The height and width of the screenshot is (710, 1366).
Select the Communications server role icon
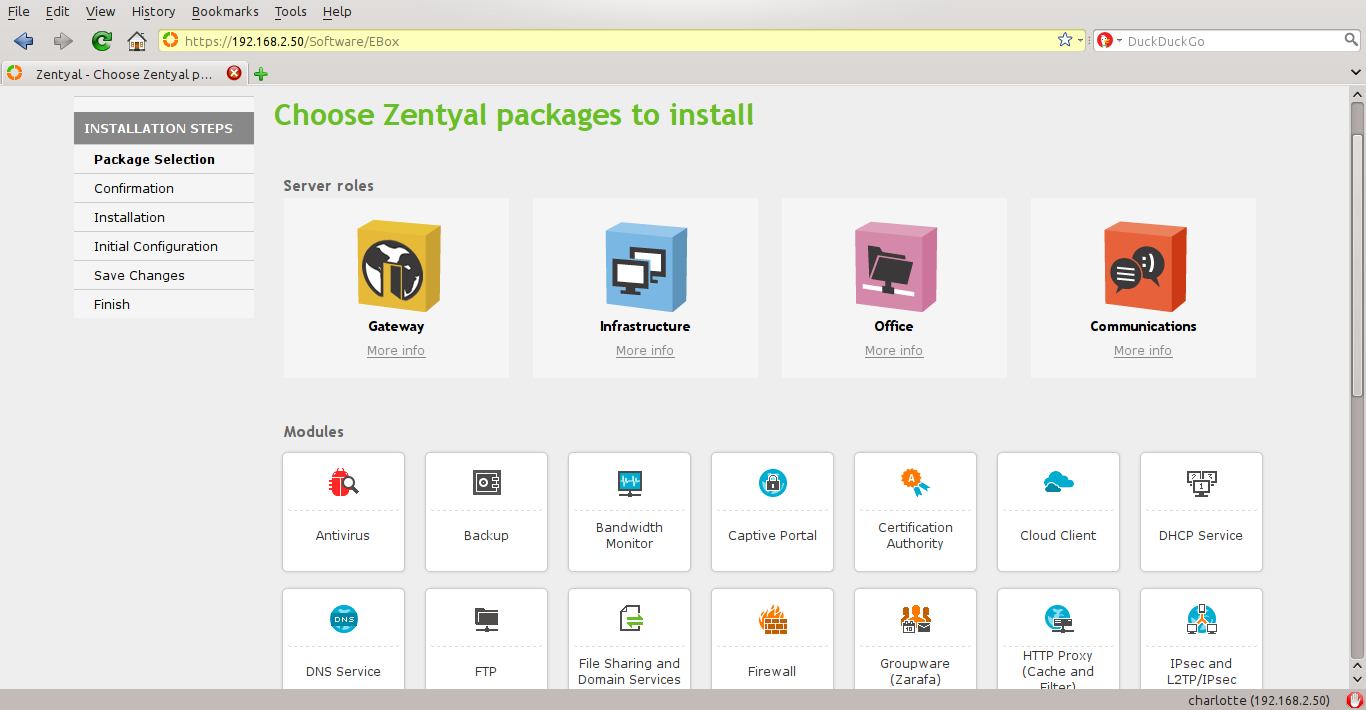tap(1143, 267)
